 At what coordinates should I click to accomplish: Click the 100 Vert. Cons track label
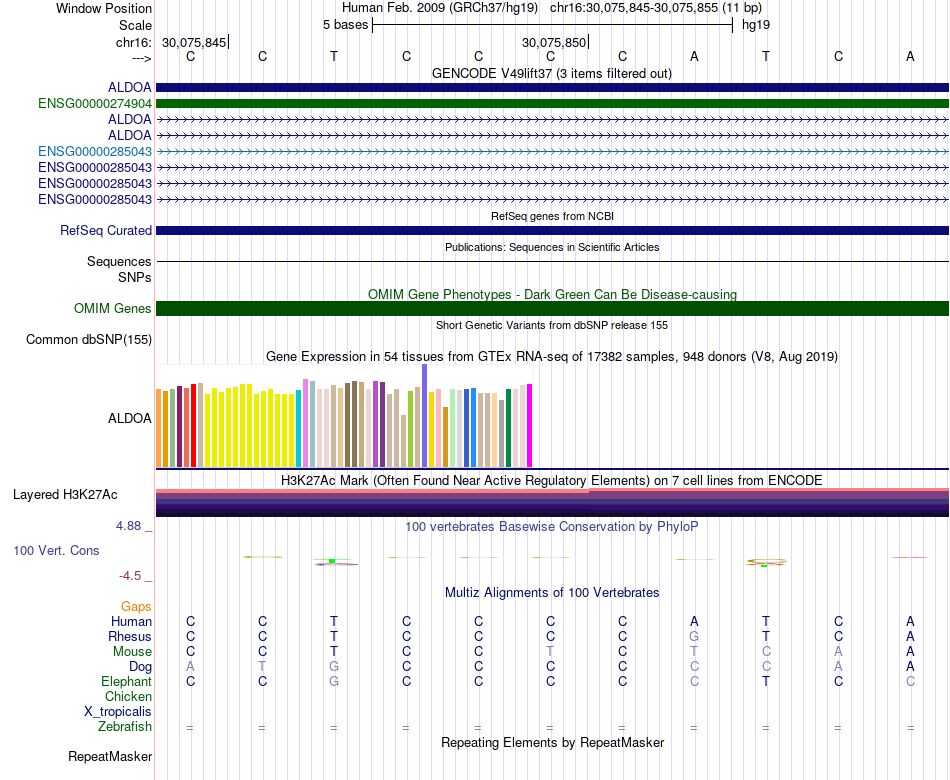[56, 550]
